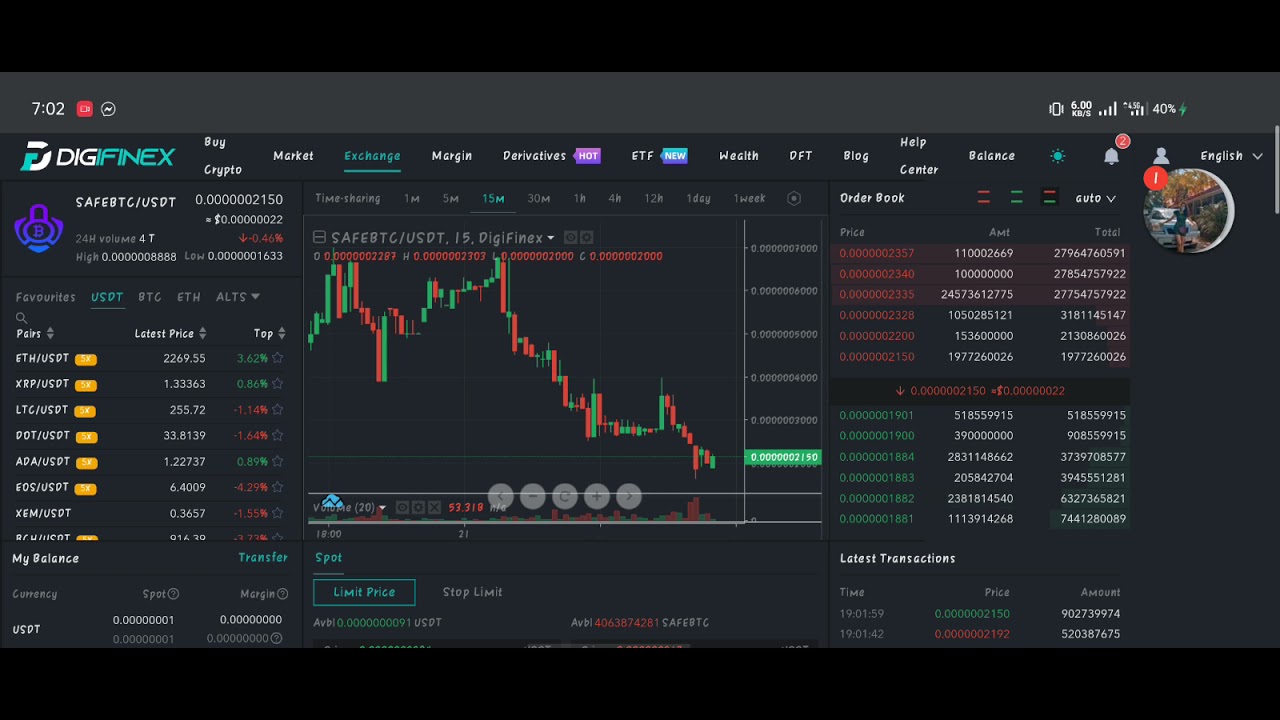
Task: Open Buy Crypto menu
Action: [223, 156]
